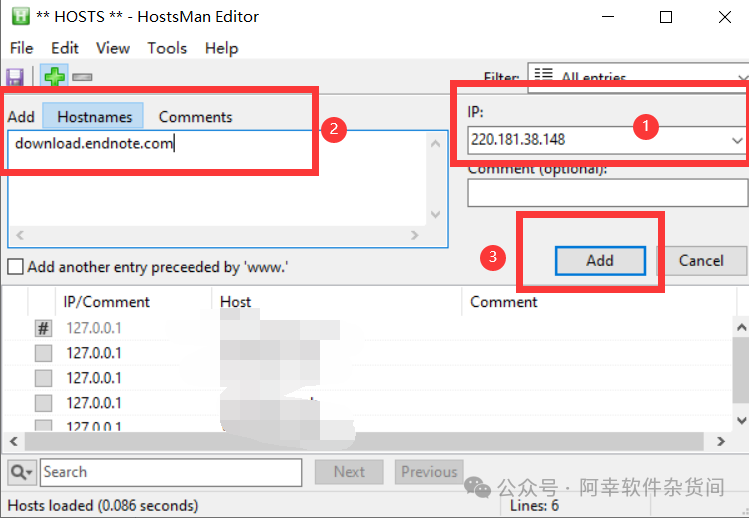Screen dimensions: 749x518
Task: Select the Hostnames tab
Action: pos(94,117)
